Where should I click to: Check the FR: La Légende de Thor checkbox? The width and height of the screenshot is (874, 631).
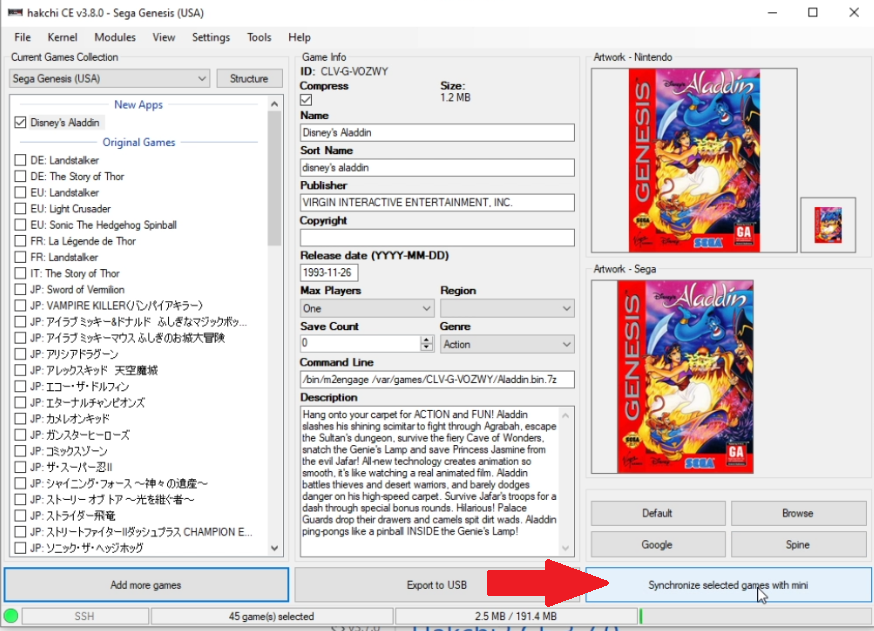point(21,241)
